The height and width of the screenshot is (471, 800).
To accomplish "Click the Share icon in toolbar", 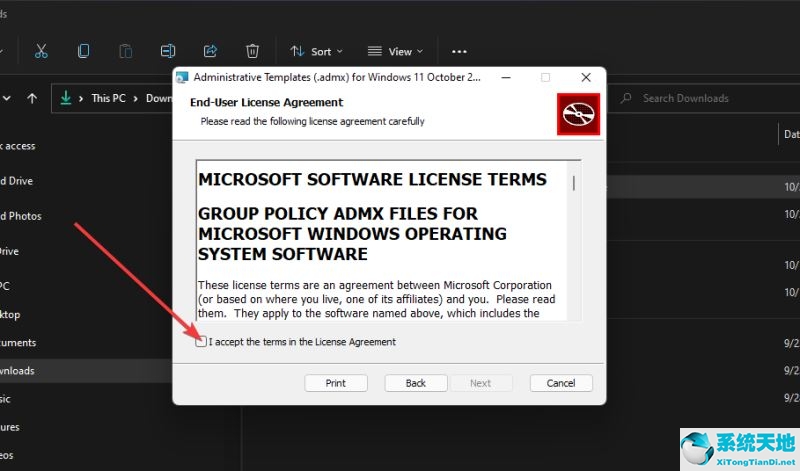I will (x=210, y=51).
